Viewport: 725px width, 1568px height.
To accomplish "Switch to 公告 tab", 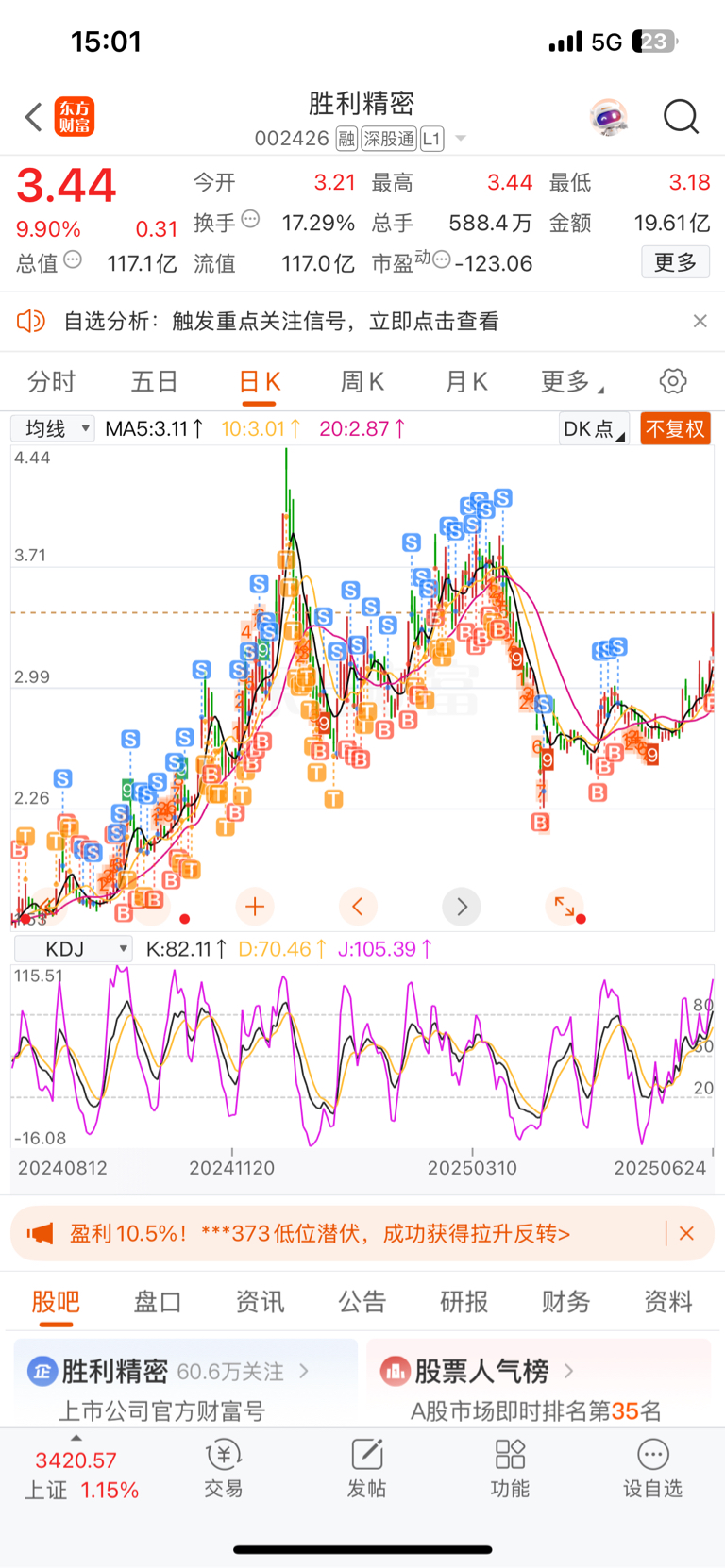I will click(x=362, y=1302).
